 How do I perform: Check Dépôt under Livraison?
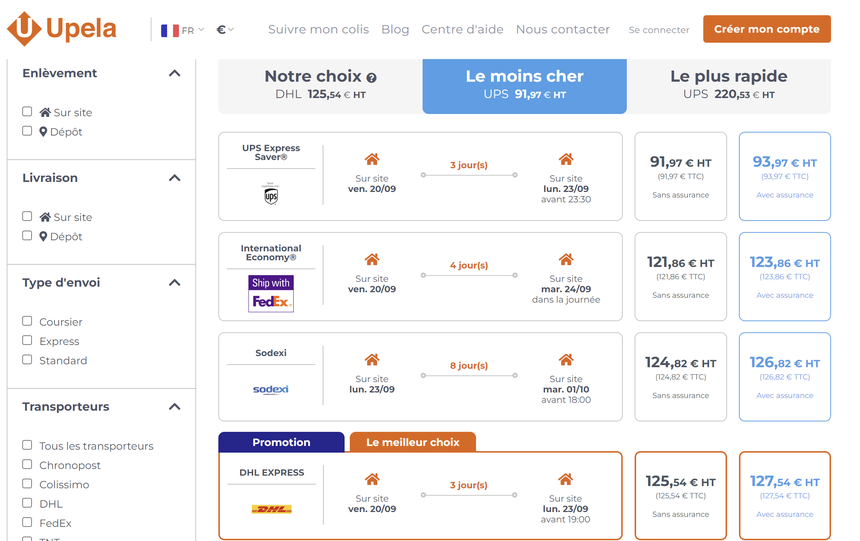(x=27, y=235)
